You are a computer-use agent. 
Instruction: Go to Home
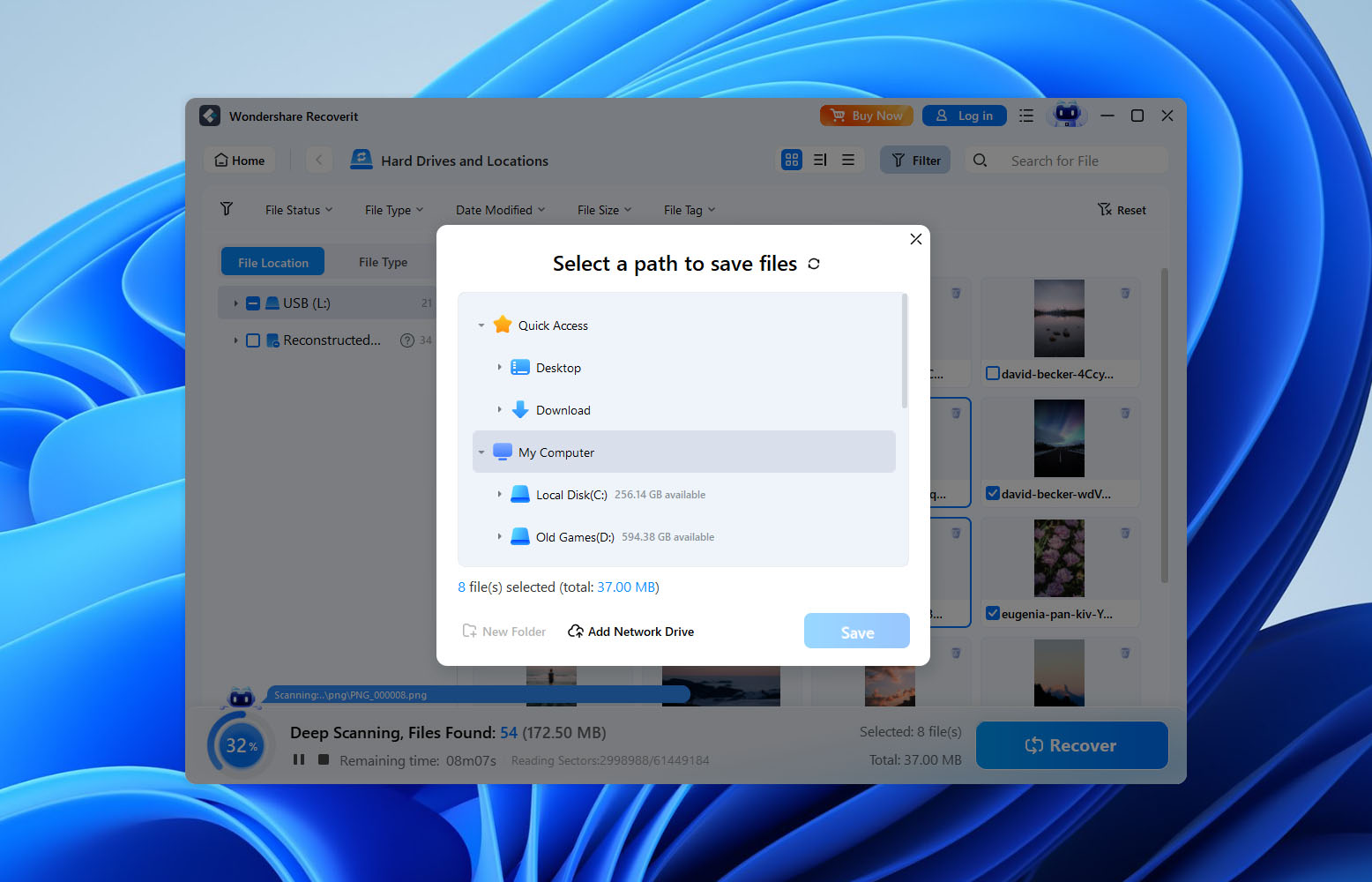point(240,161)
